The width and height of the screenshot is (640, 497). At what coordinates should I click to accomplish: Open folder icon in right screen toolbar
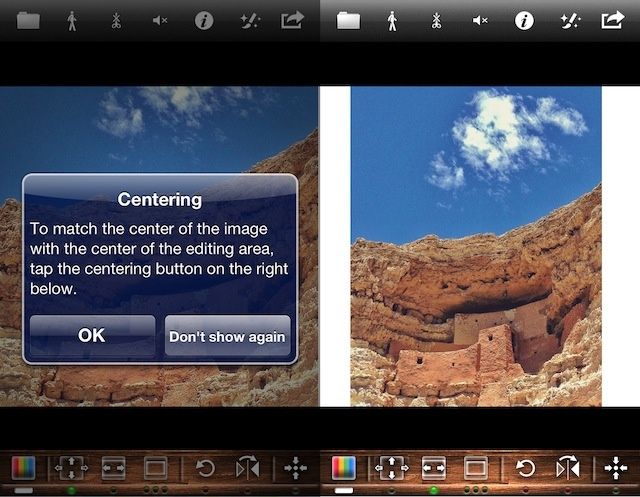pyautogui.click(x=348, y=20)
